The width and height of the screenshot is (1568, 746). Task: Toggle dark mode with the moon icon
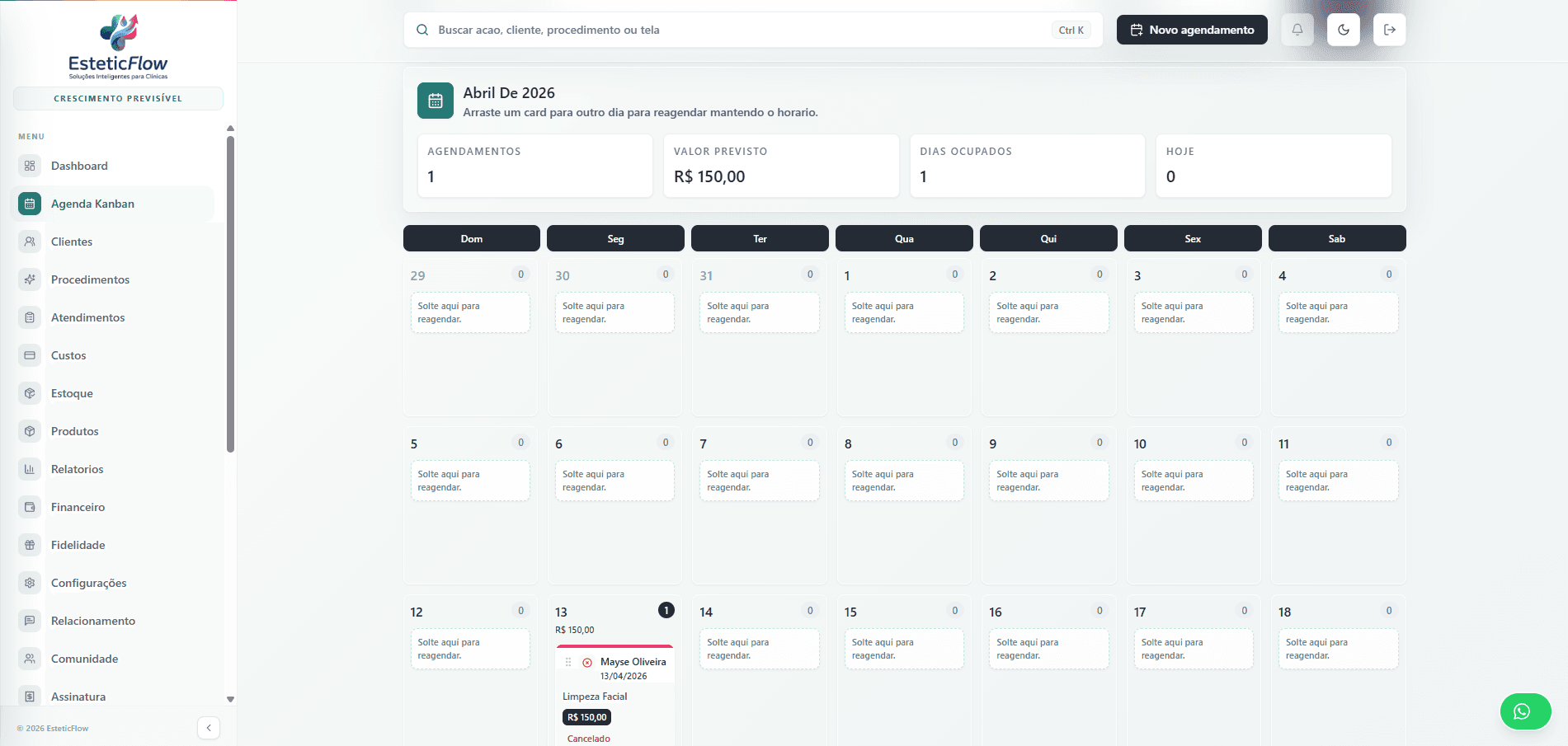1343,29
